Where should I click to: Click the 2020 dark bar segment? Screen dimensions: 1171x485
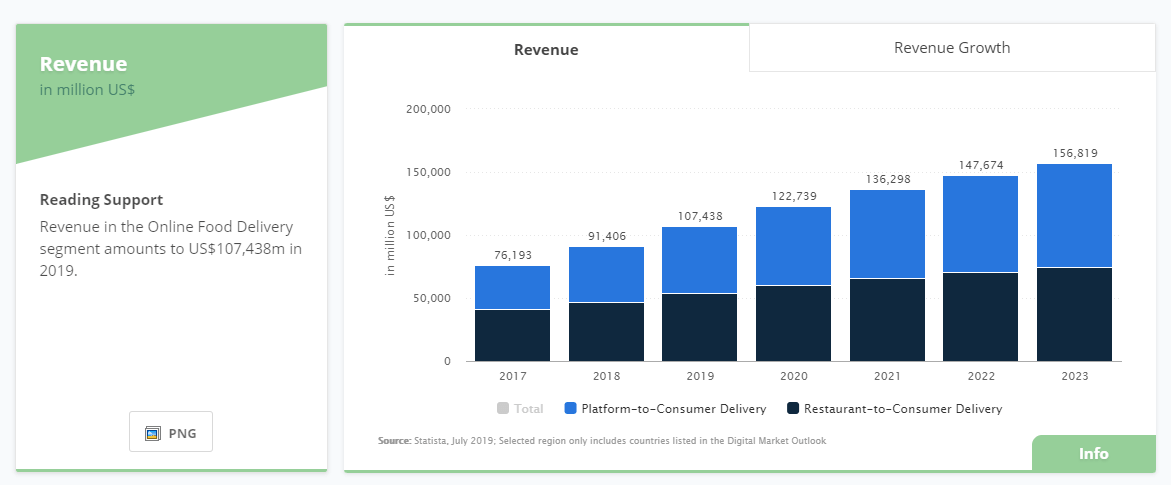793,324
